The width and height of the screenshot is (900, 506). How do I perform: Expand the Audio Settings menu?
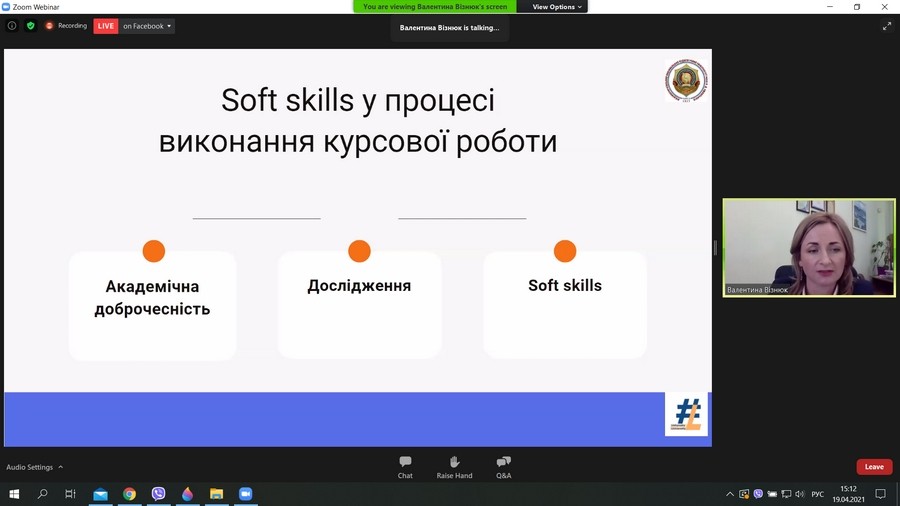(34, 467)
